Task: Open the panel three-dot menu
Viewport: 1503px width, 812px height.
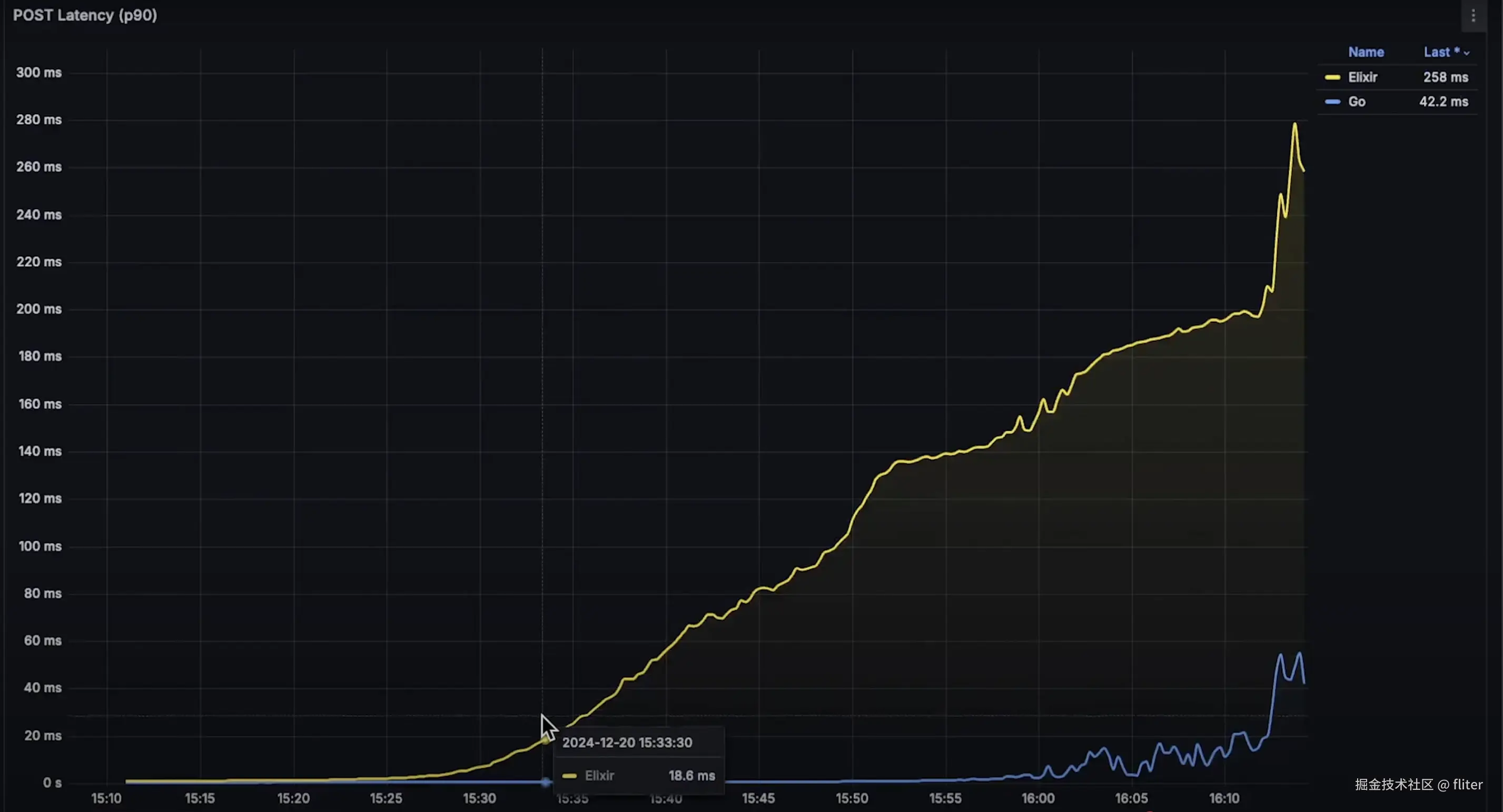Action: pyautogui.click(x=1472, y=16)
